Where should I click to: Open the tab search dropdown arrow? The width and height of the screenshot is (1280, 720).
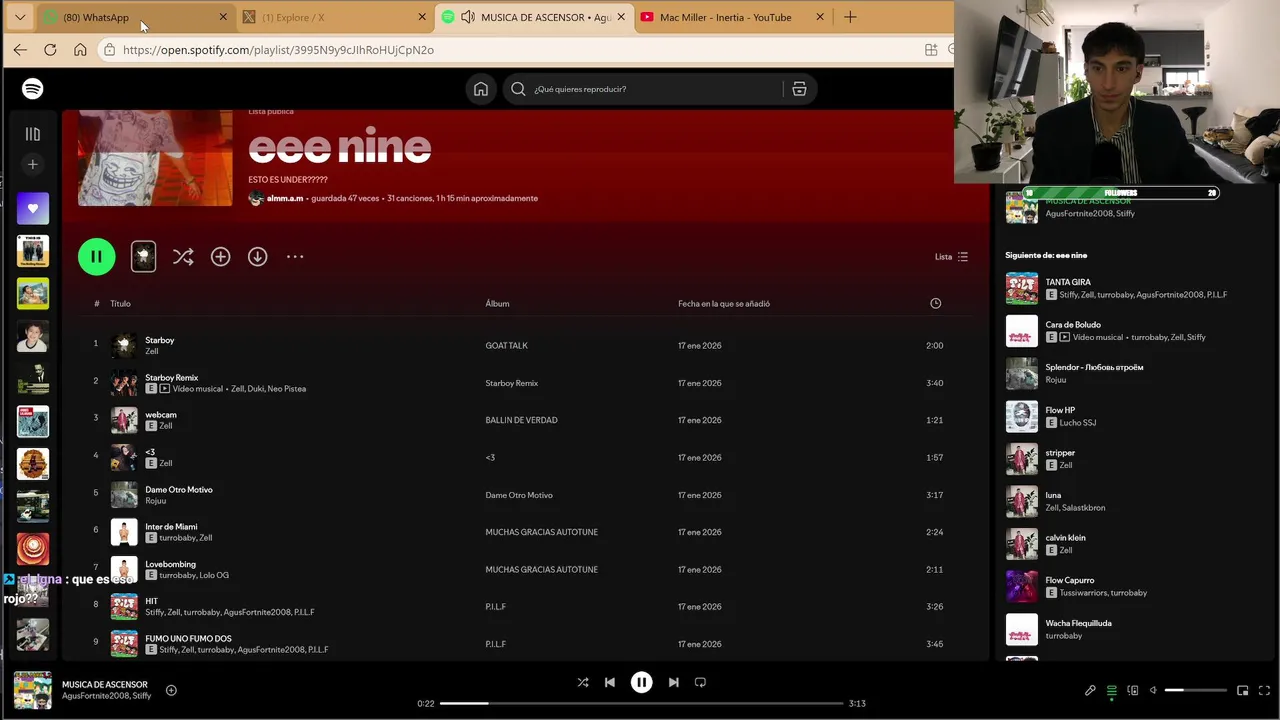[20, 17]
